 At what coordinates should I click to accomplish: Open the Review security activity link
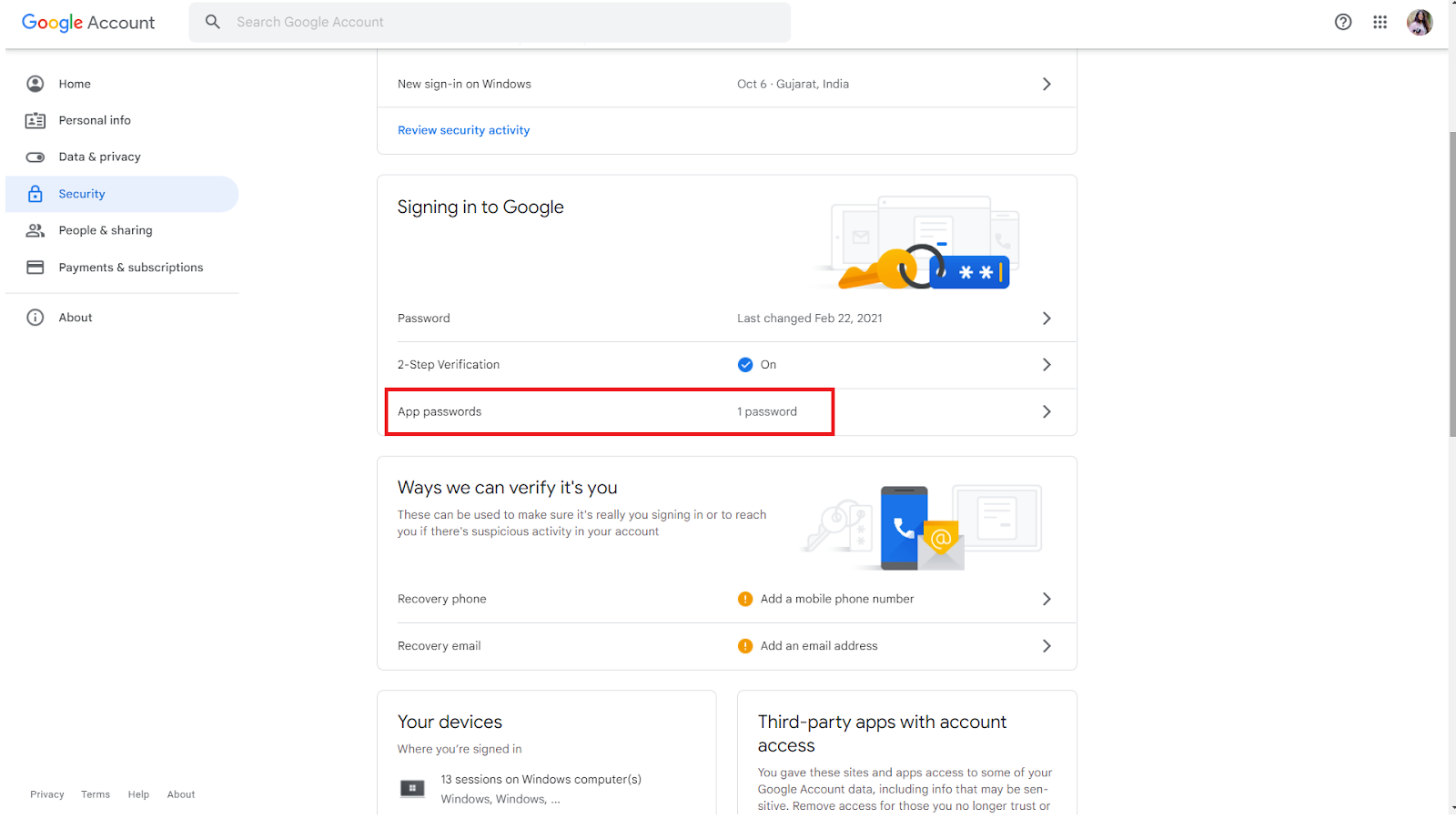(x=464, y=130)
